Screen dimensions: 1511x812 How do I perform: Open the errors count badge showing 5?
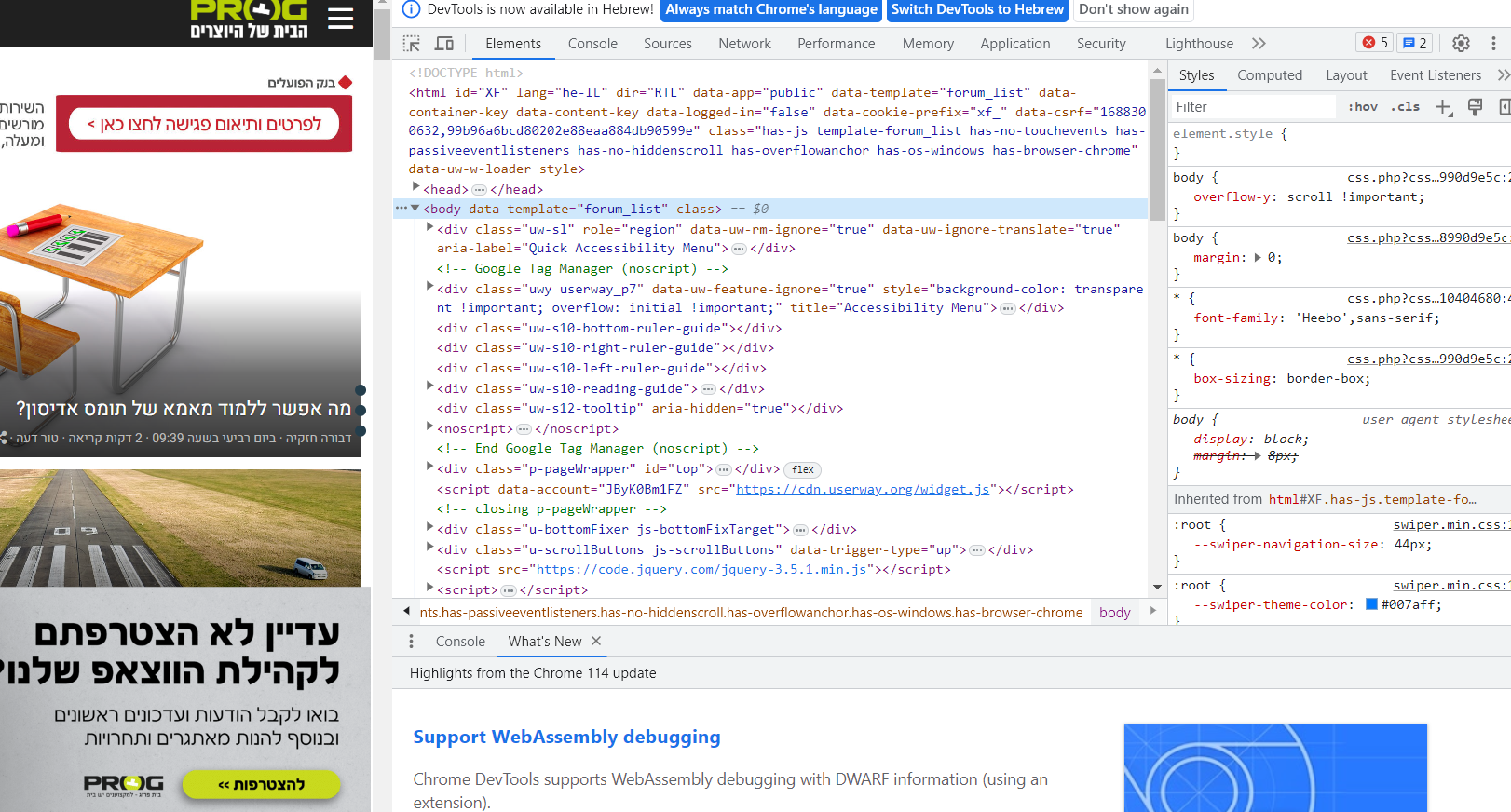pyautogui.click(x=1375, y=43)
